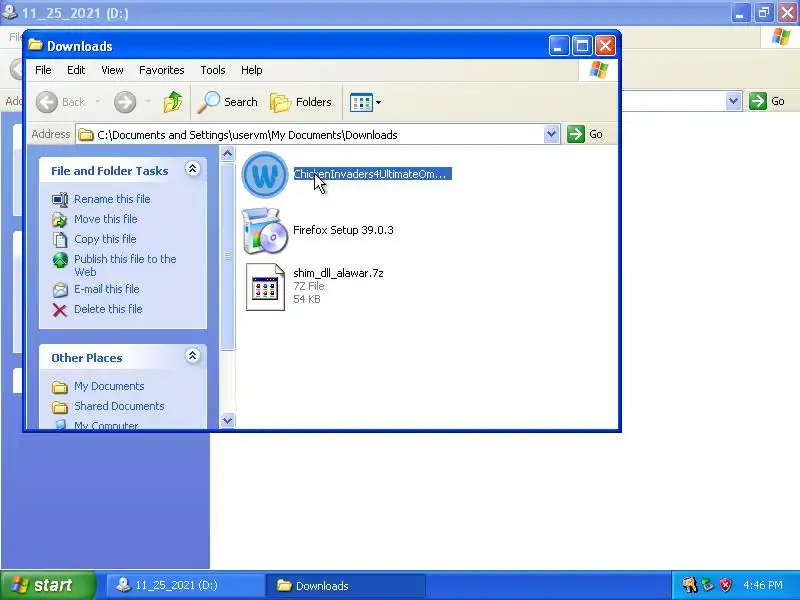This screenshot has height=600, width=800.
Task: Open the Downloads address bar dropdown
Action: pos(551,135)
